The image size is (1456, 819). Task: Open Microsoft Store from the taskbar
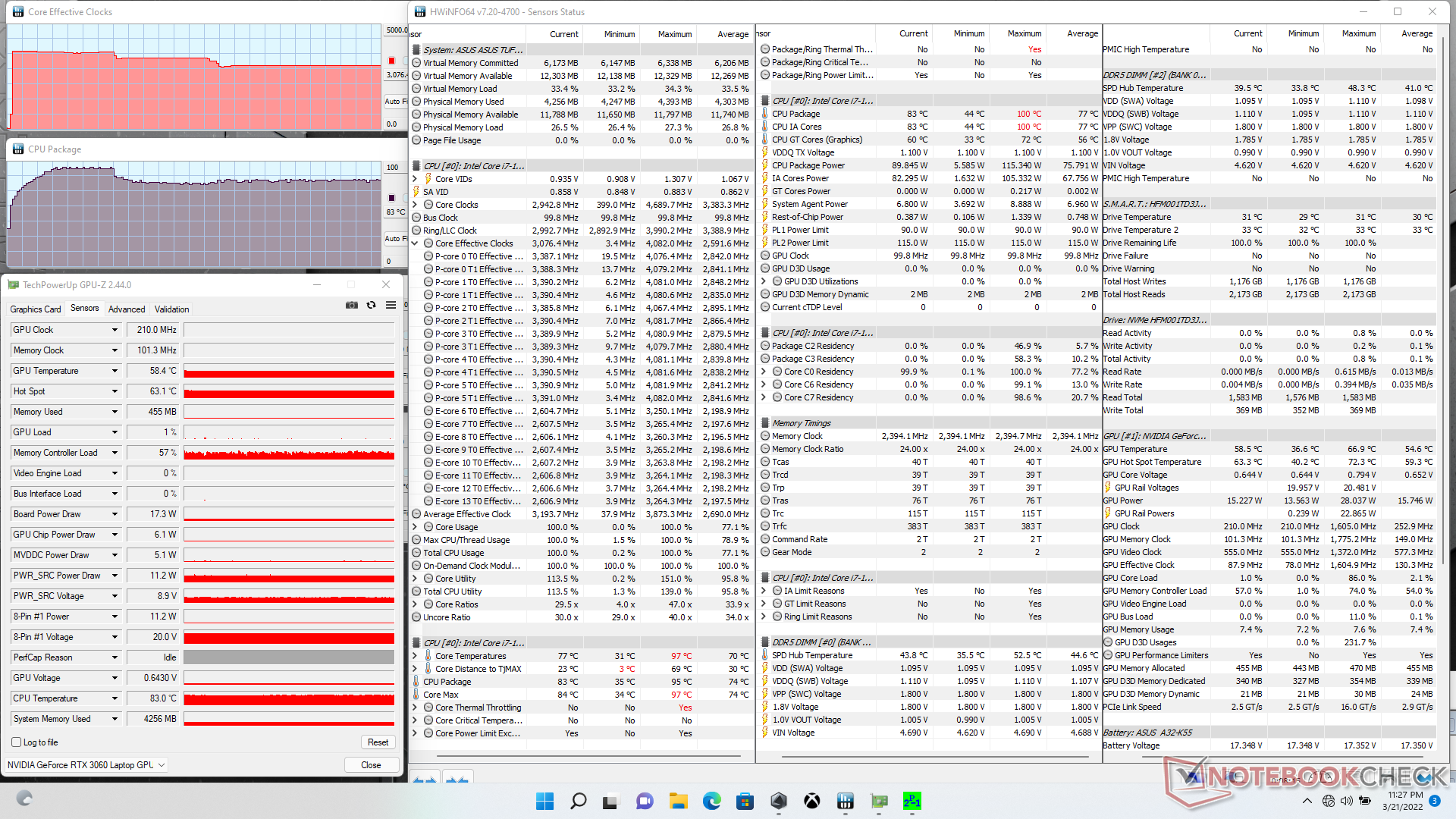point(745,801)
